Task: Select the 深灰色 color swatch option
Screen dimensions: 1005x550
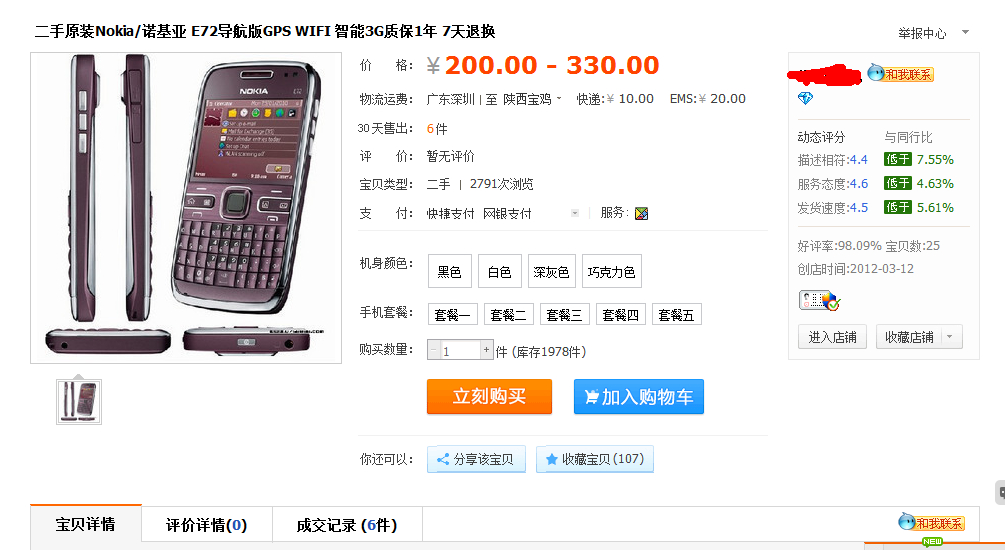Action: 551,272
